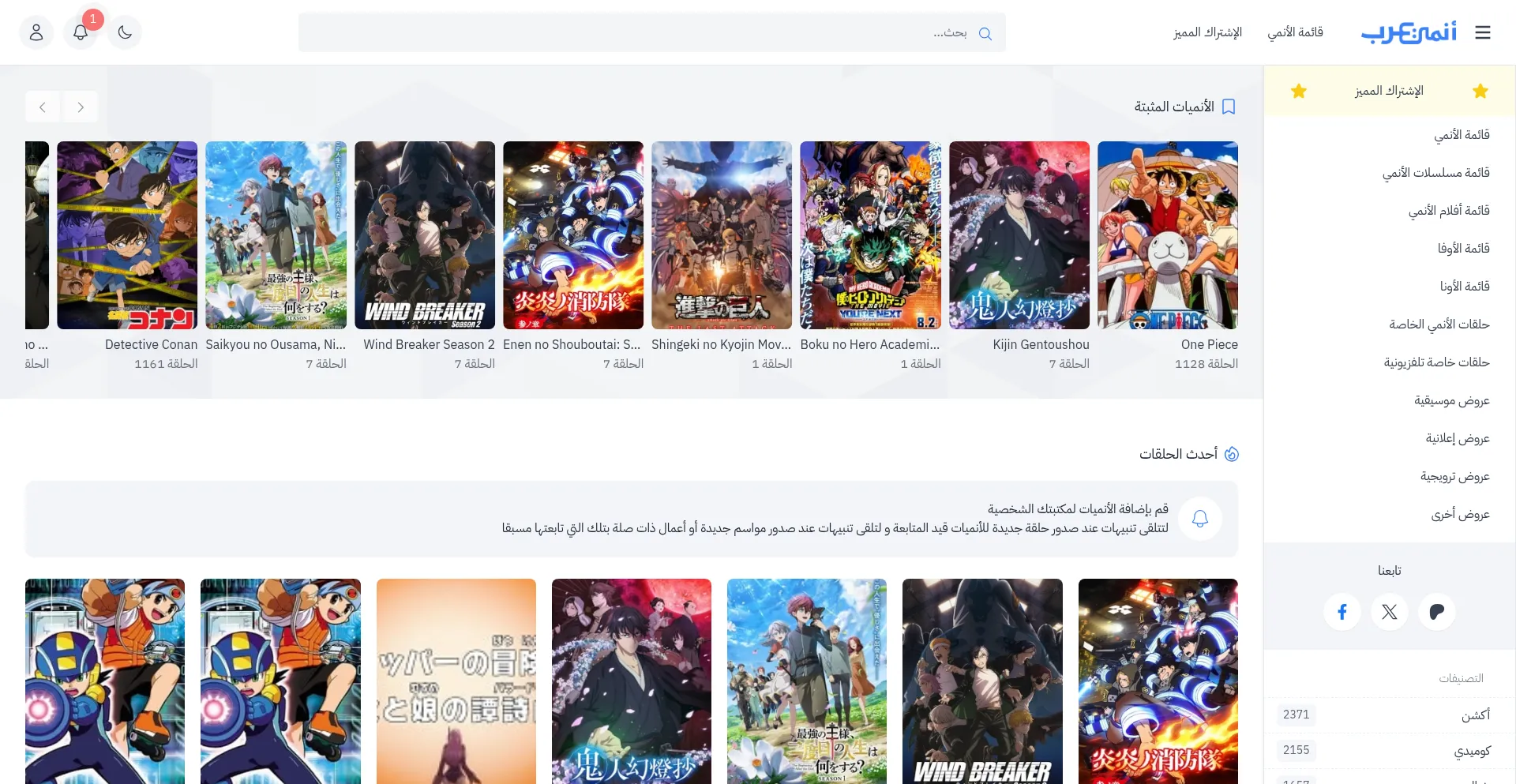The image size is (1516, 784).
Task: Click the bell icon in the library notice
Action: pyautogui.click(x=1200, y=519)
